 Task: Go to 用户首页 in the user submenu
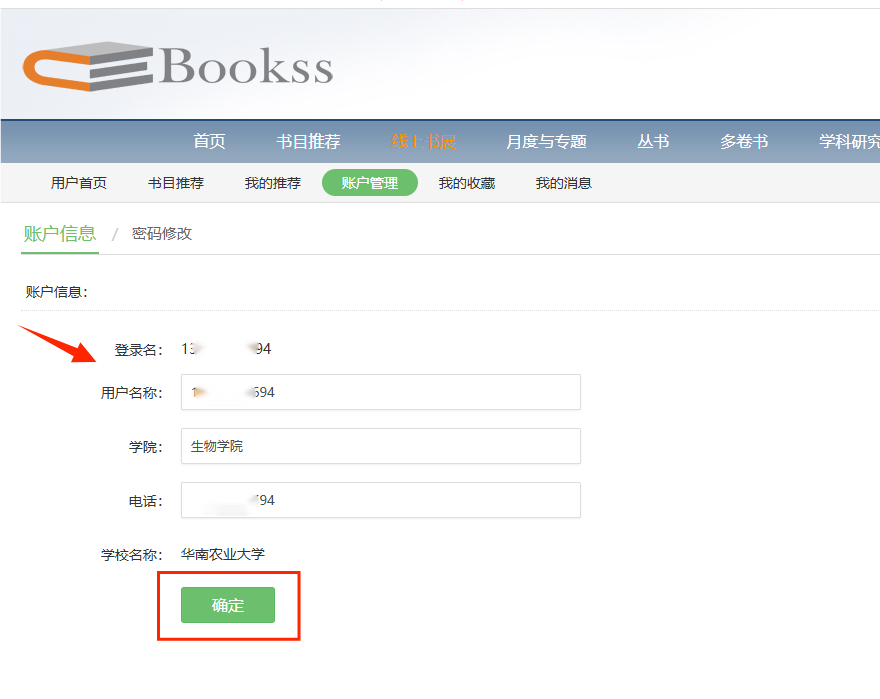pyautogui.click(x=79, y=183)
